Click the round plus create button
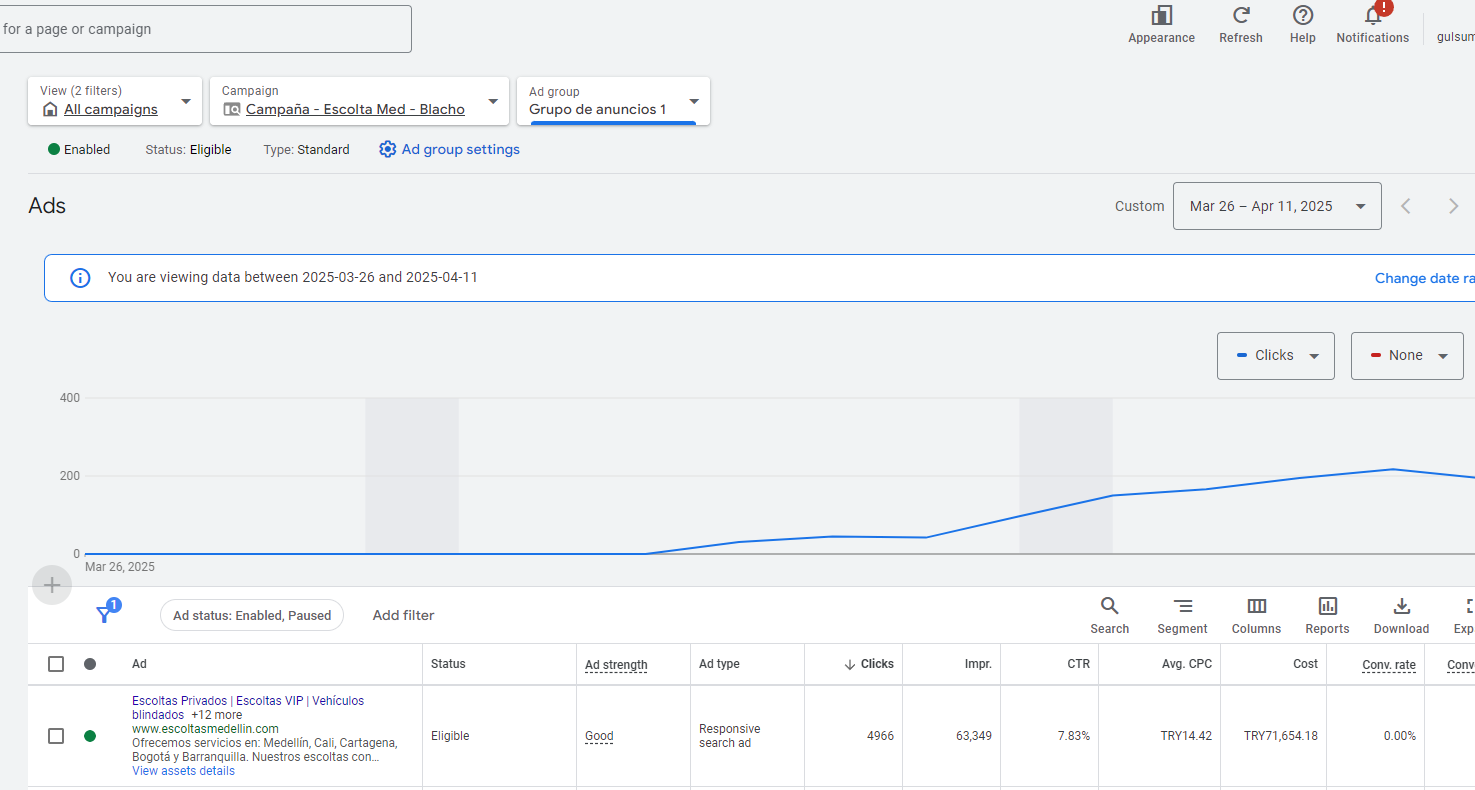 click(x=52, y=585)
